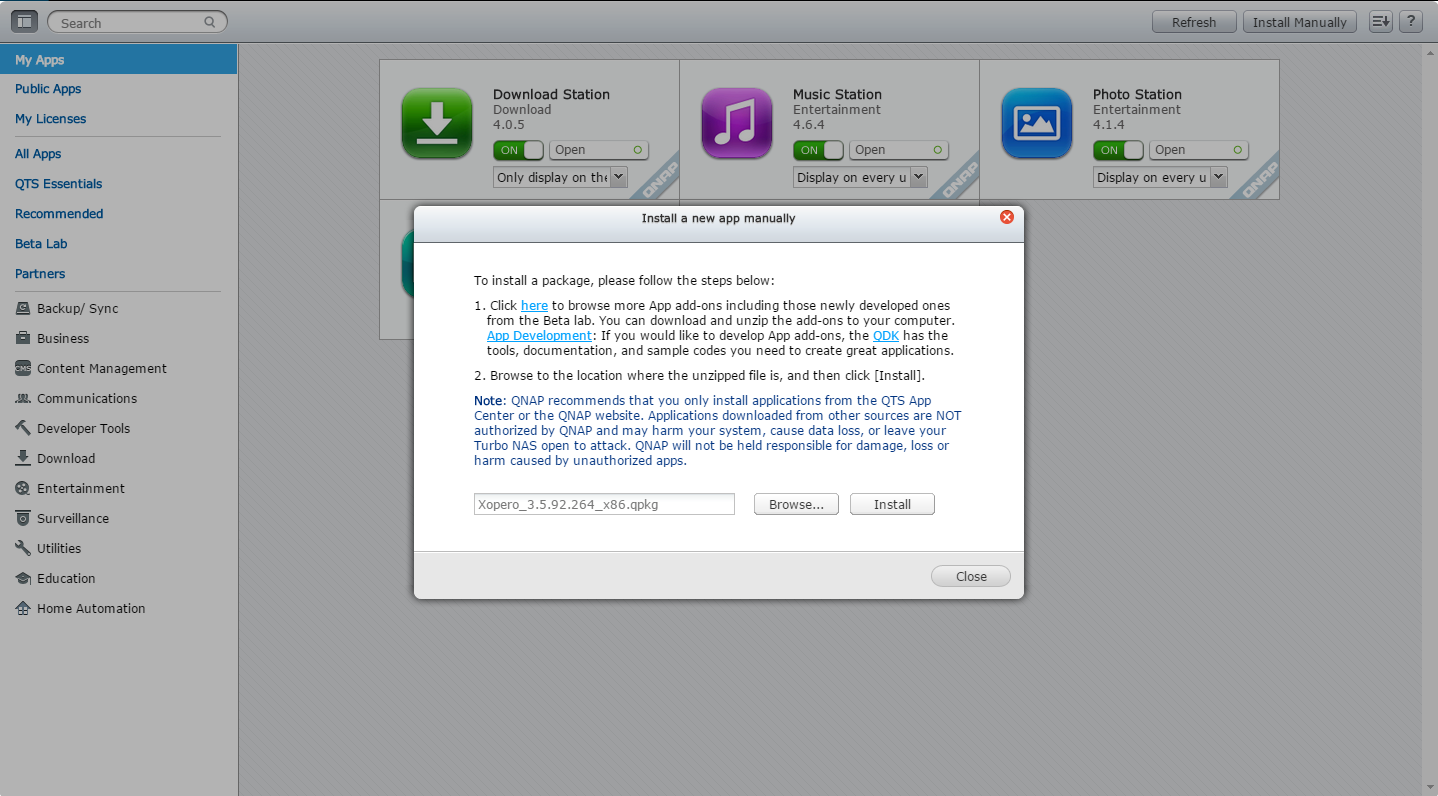Click the Photo Station title text
This screenshot has height=796, width=1438.
coord(1137,94)
